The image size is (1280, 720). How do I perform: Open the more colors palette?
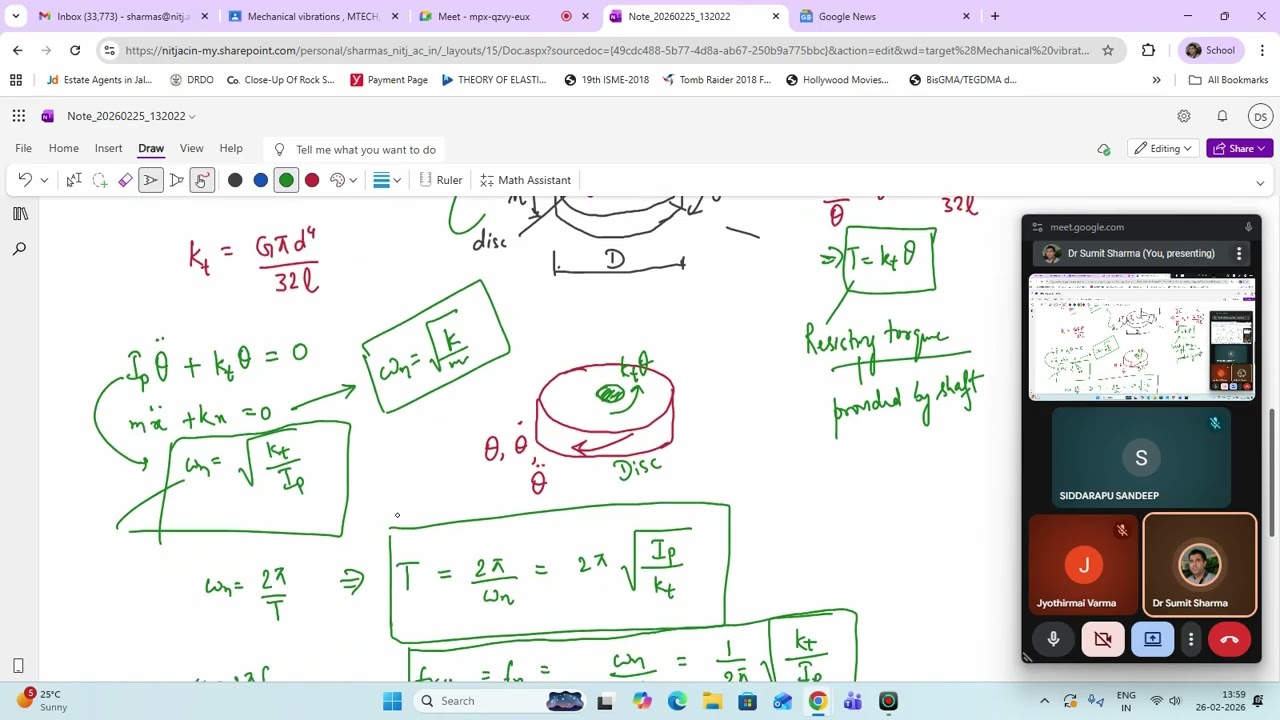[343, 180]
